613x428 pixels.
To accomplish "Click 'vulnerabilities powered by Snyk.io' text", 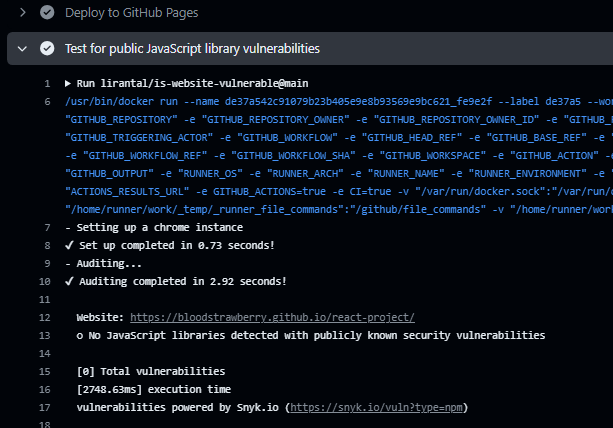I will point(177,407).
